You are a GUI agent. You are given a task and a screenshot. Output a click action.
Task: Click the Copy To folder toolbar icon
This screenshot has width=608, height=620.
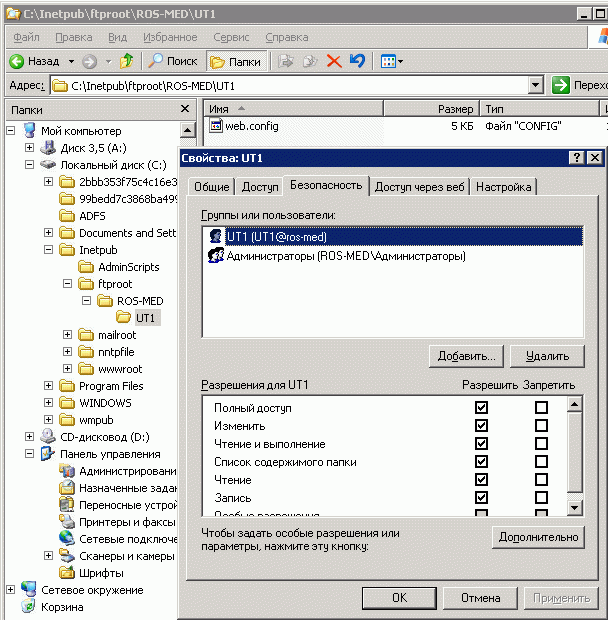pyautogui.click(x=310, y=61)
